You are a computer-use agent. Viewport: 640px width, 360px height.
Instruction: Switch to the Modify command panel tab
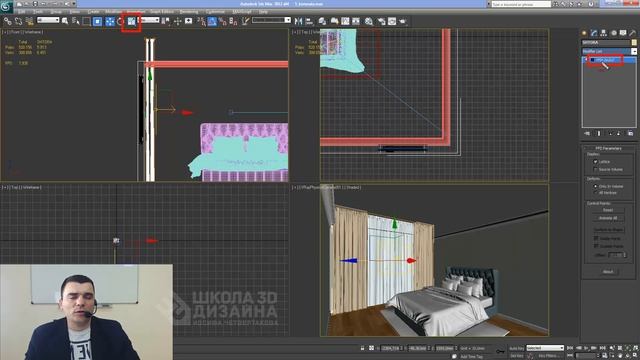click(x=594, y=33)
